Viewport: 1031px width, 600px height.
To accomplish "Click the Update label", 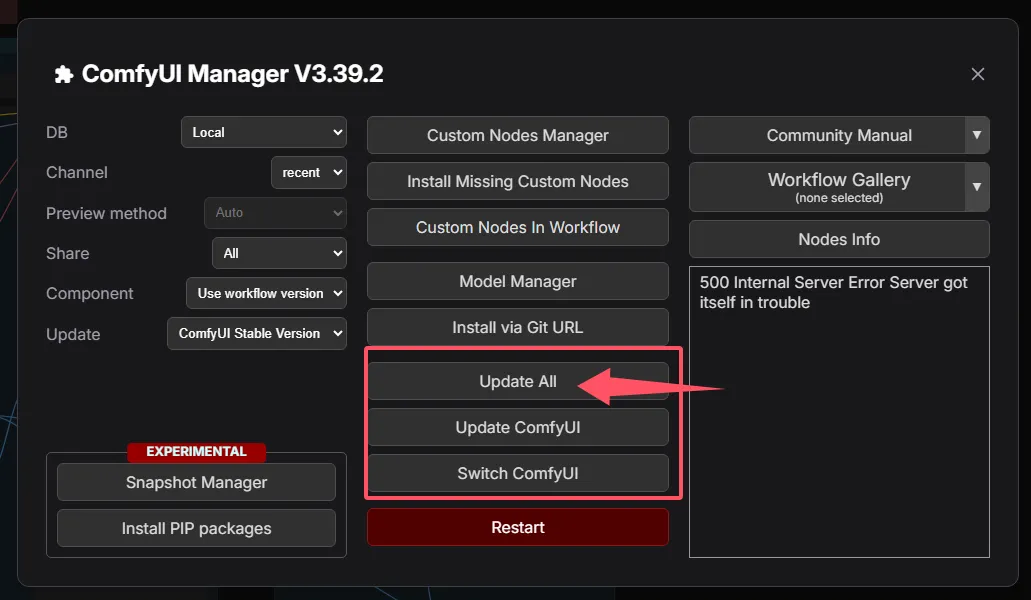I will 73,334.
